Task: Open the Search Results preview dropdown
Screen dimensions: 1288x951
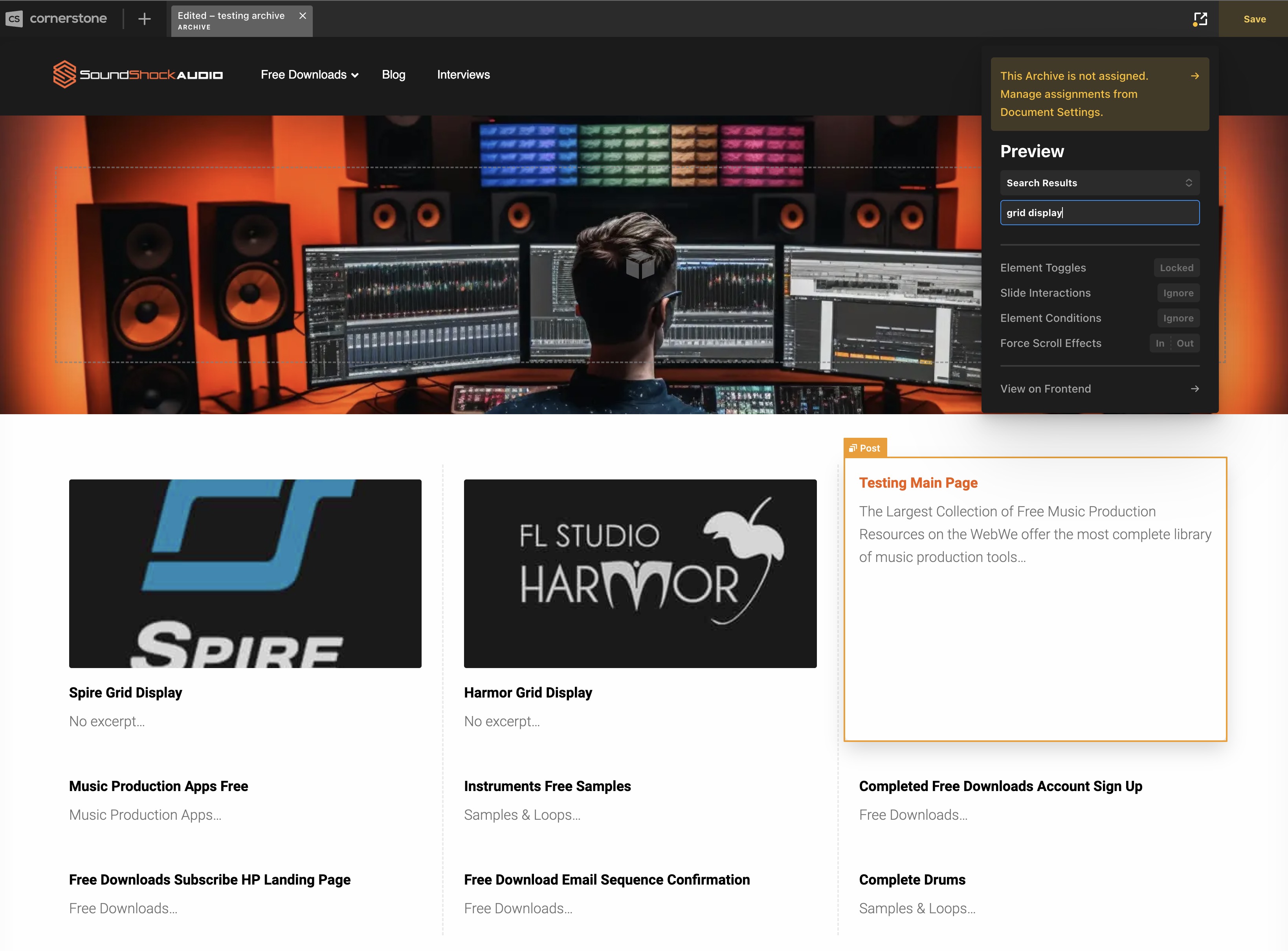Action: click(x=1099, y=183)
